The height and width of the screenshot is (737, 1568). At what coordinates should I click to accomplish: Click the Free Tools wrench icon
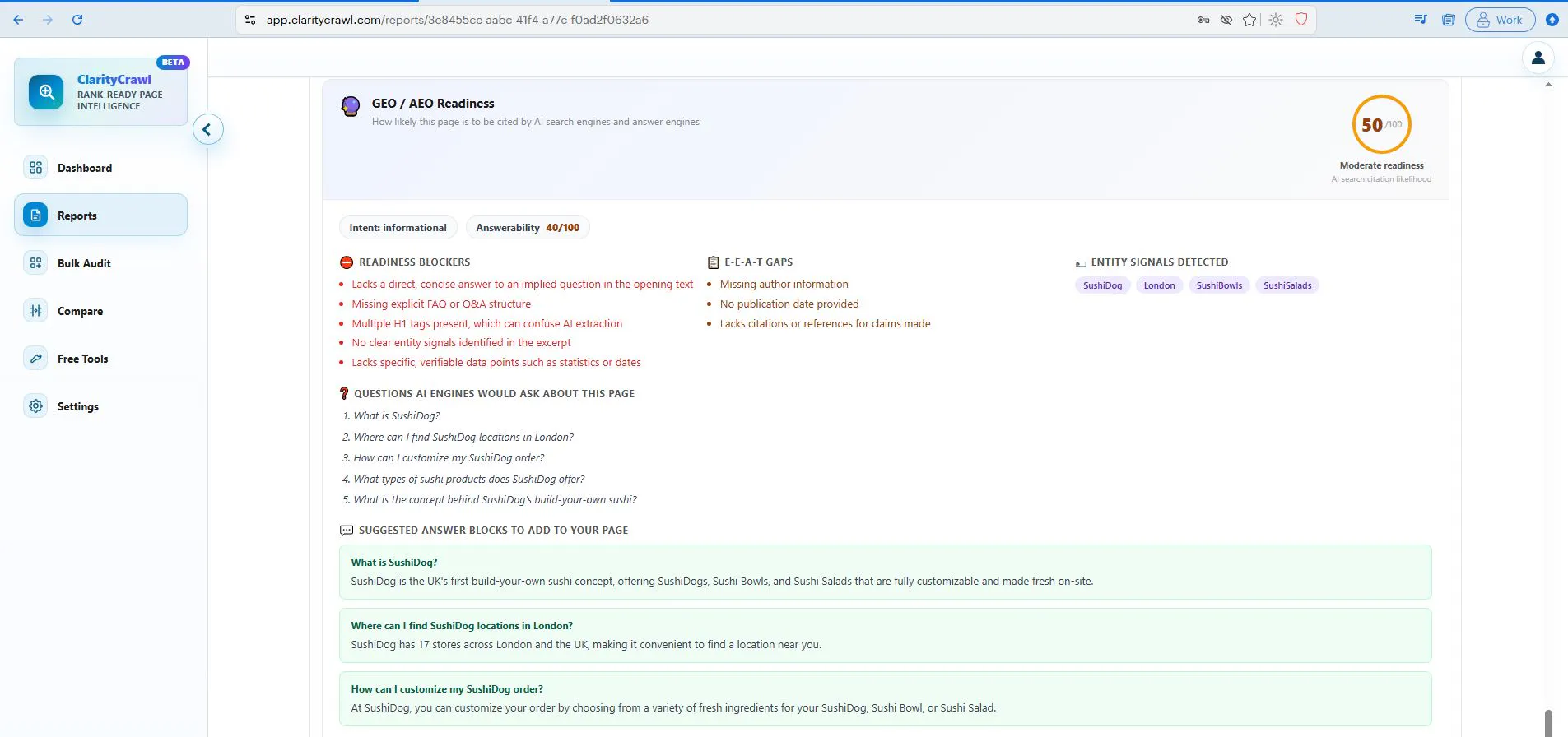(x=35, y=359)
